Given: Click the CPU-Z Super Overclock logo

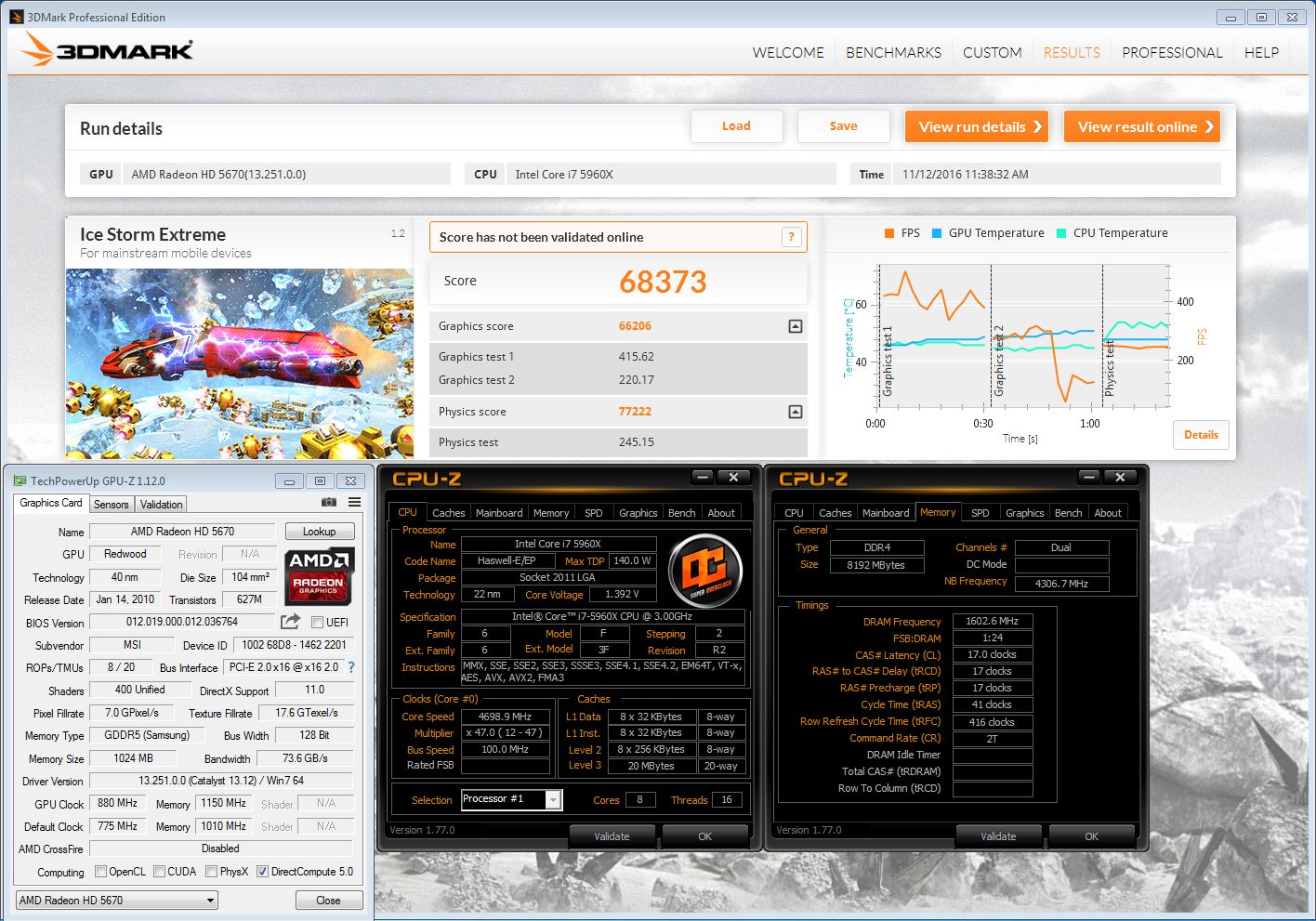Looking at the screenshot, I should click(x=705, y=571).
